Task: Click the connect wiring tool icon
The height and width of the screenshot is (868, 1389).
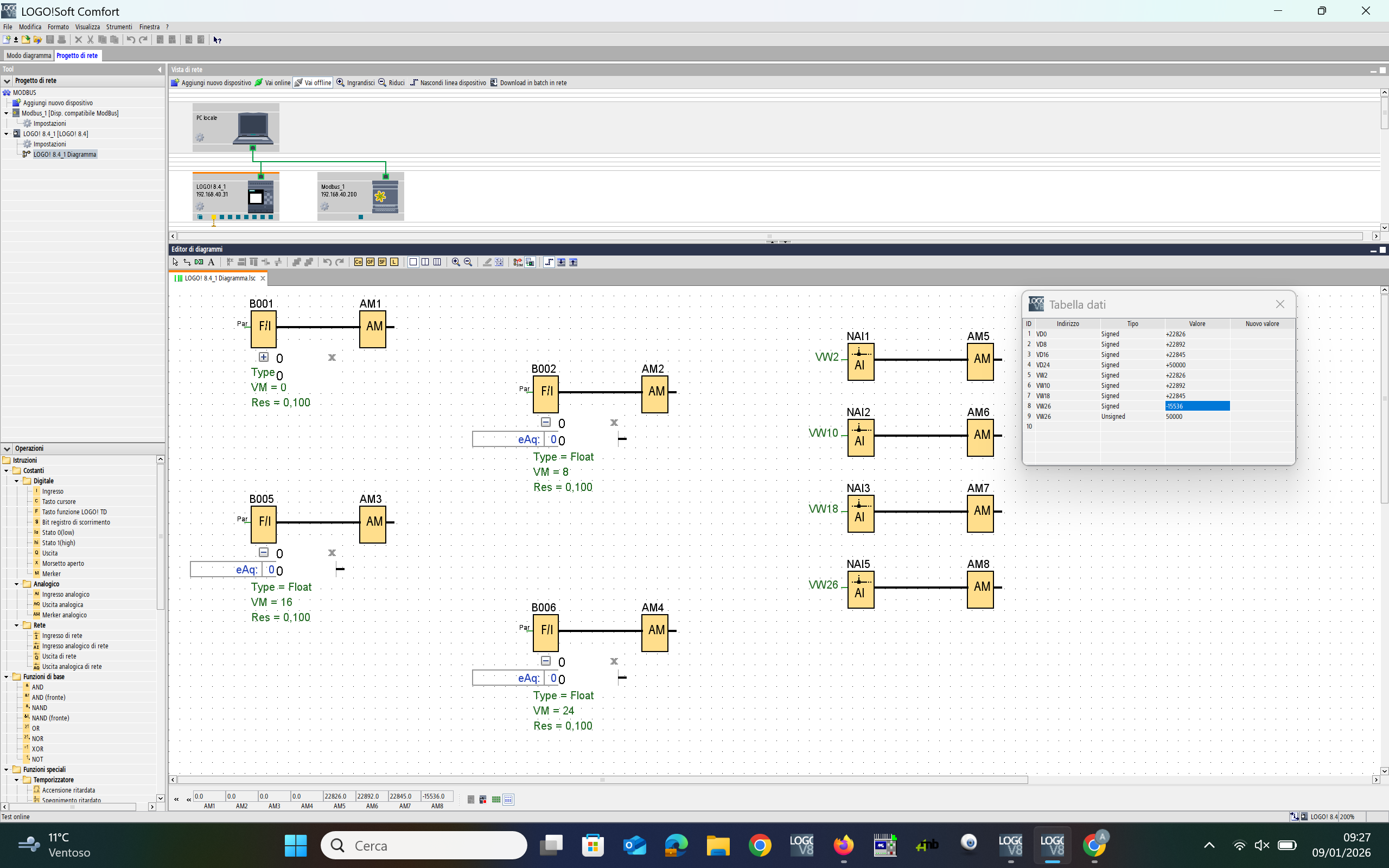Action: pos(187,263)
